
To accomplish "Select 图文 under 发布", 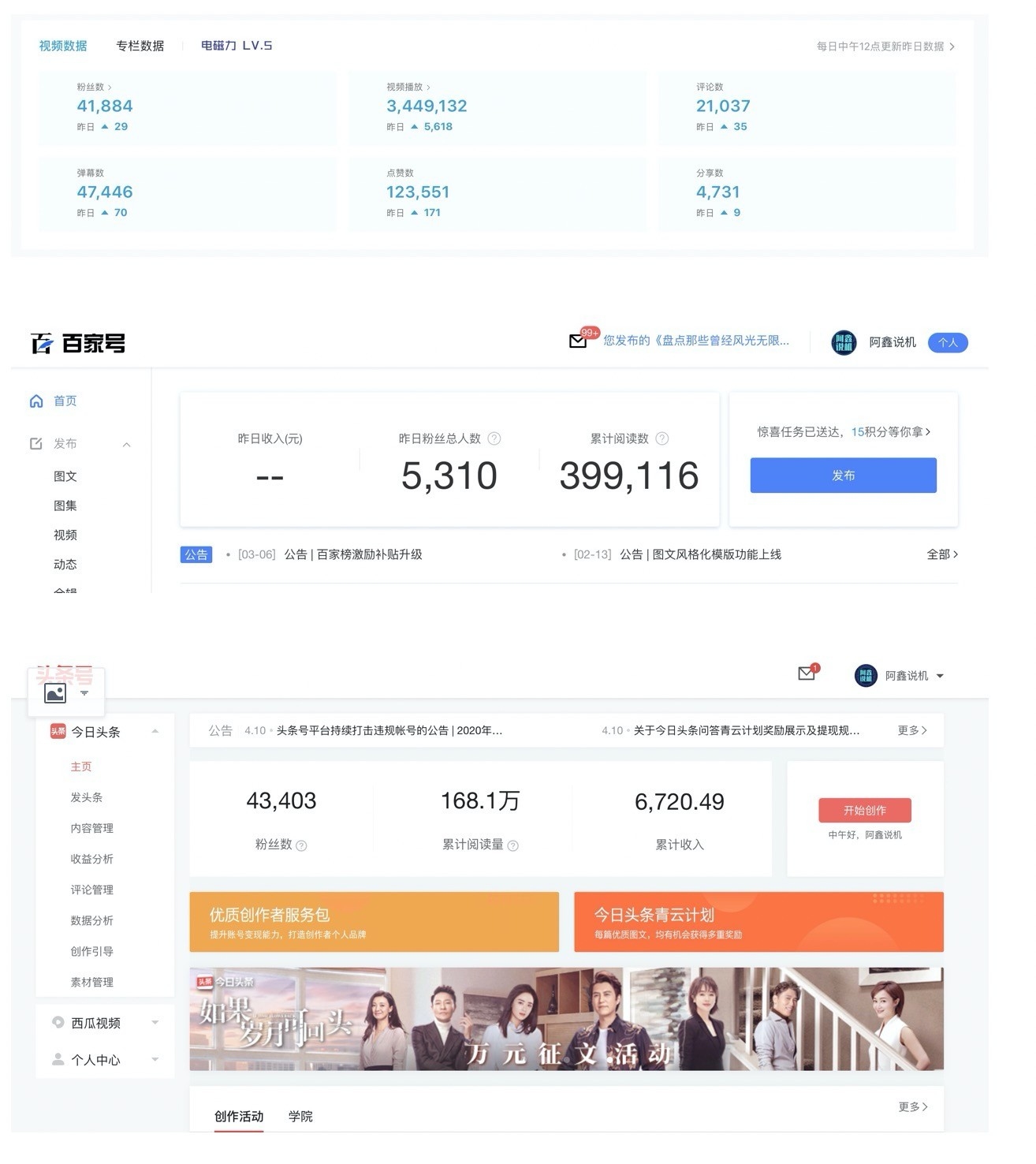I will [65, 476].
